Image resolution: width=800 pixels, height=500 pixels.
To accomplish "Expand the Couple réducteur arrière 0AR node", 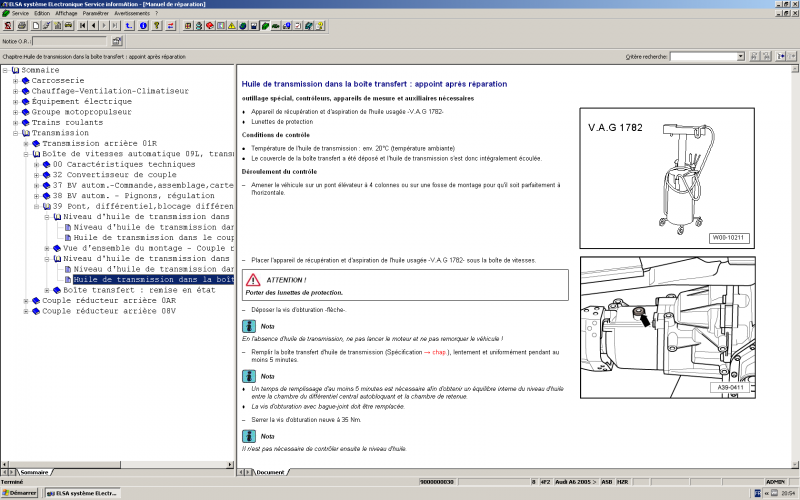I will pyautogui.click(x=25, y=300).
